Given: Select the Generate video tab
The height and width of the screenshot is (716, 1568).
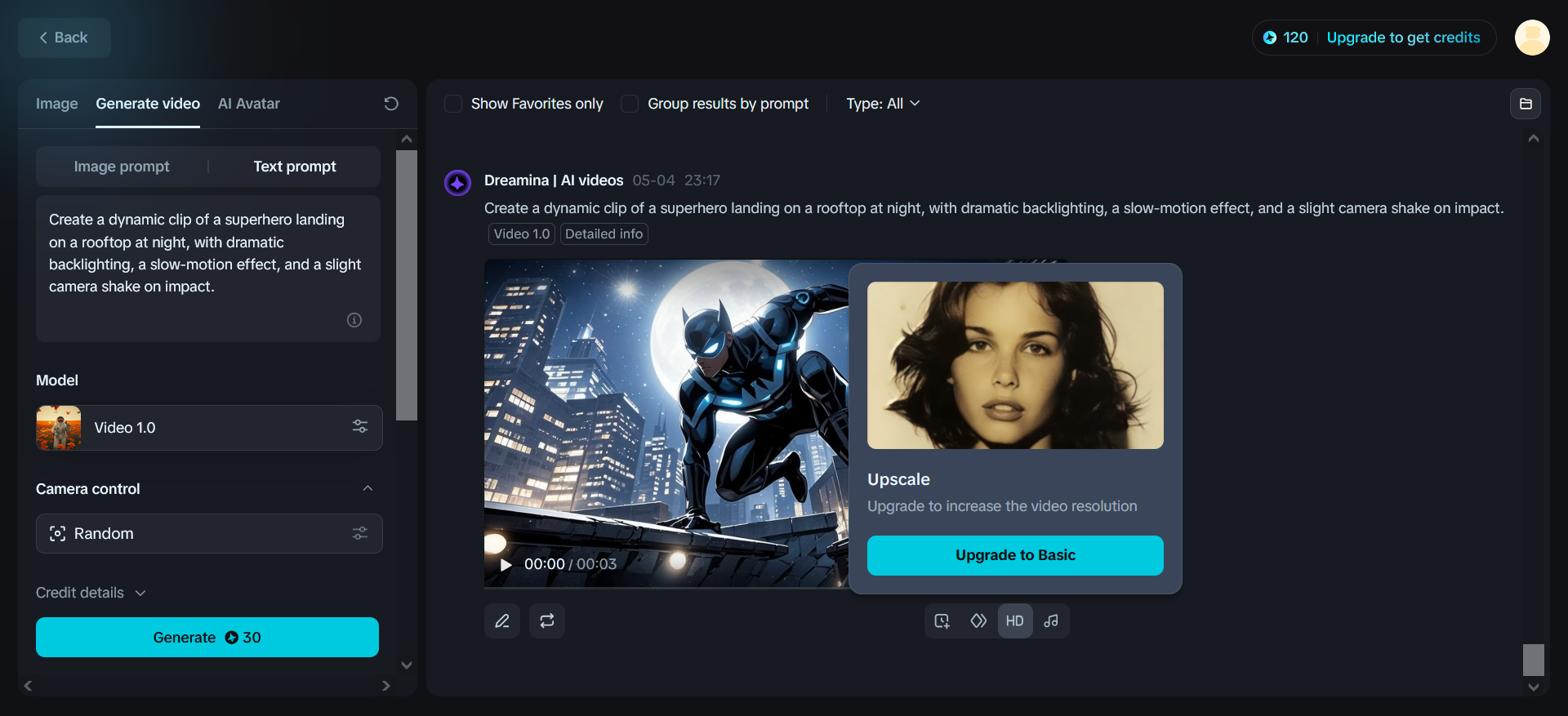Looking at the screenshot, I should 148,104.
